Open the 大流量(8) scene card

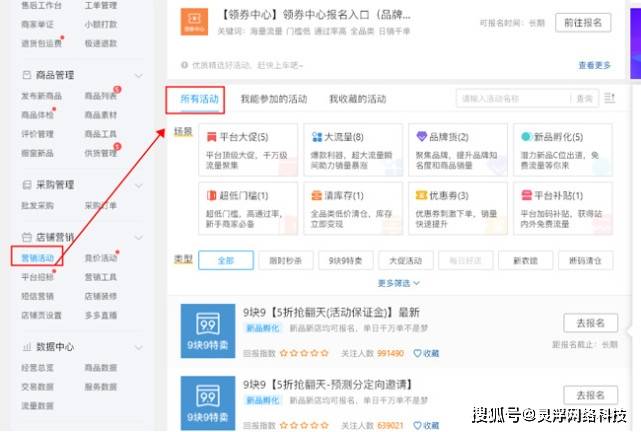click(x=353, y=150)
